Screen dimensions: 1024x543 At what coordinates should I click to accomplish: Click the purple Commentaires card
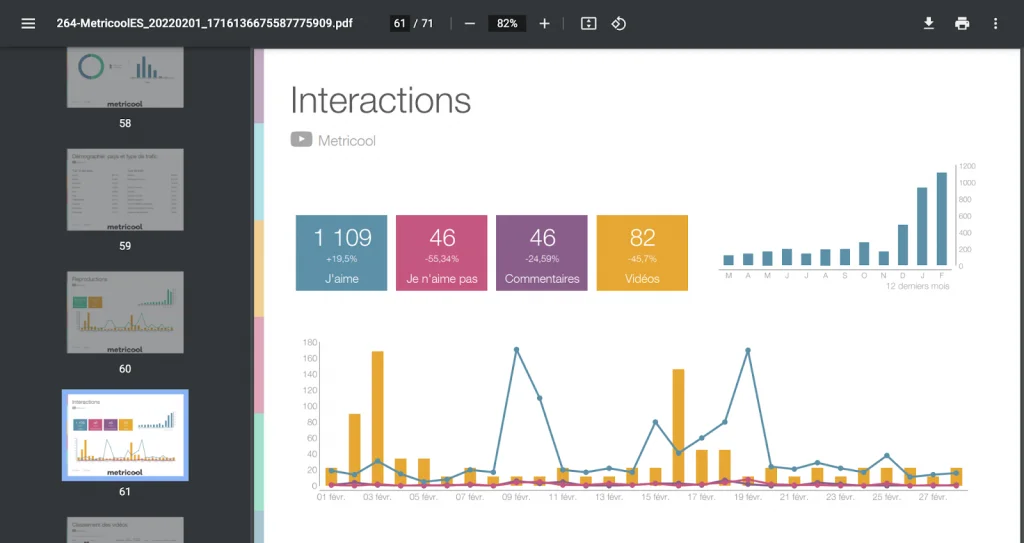[542, 253]
